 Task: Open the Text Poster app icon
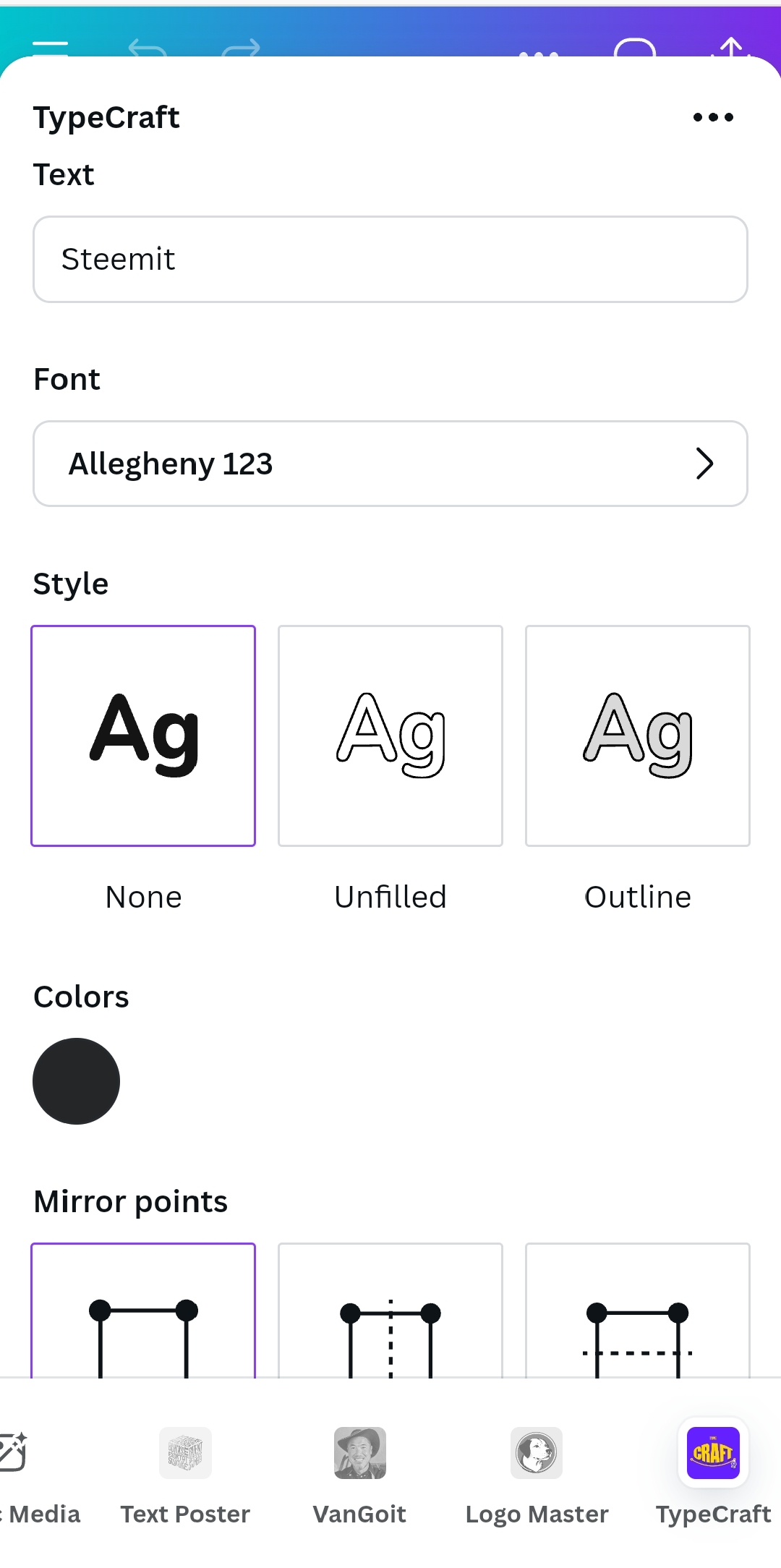185,1453
